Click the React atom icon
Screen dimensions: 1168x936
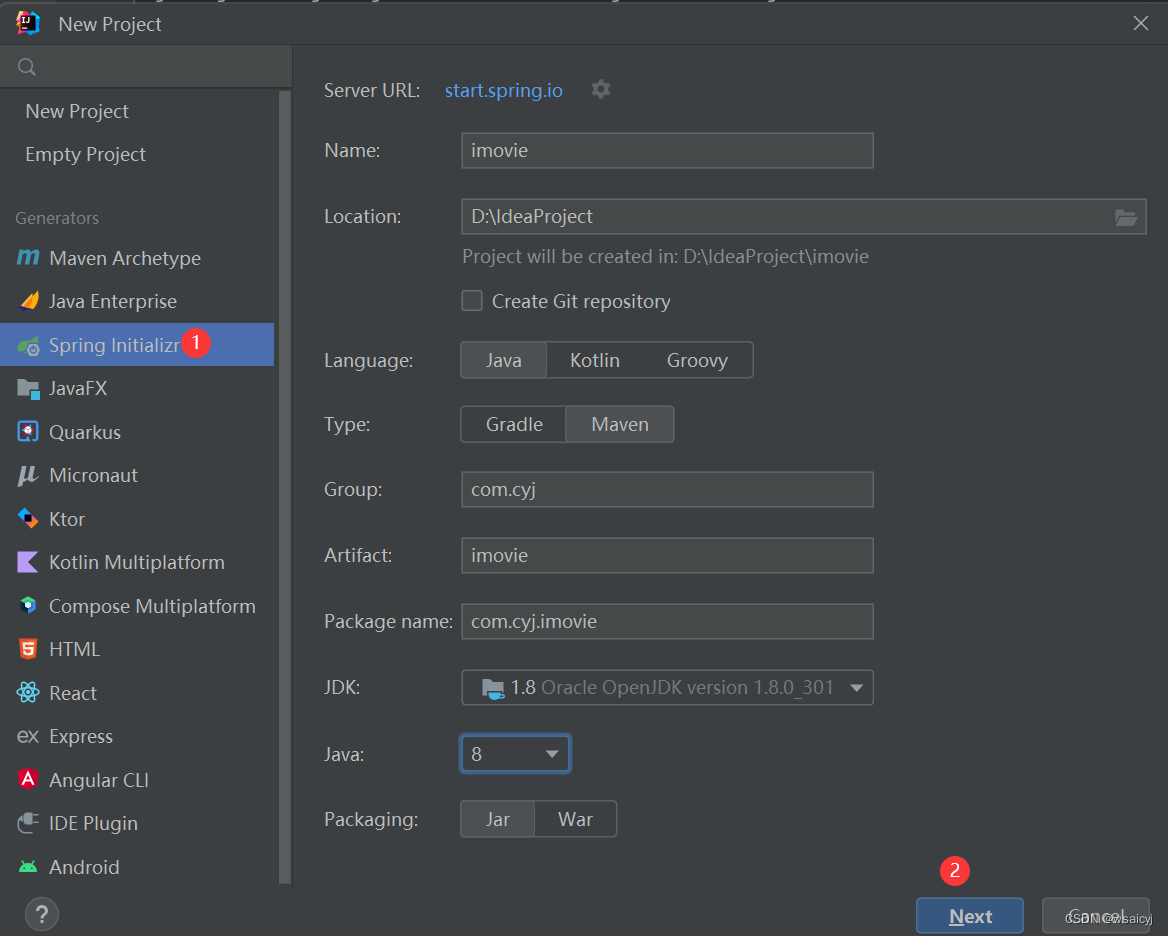[x=28, y=693]
